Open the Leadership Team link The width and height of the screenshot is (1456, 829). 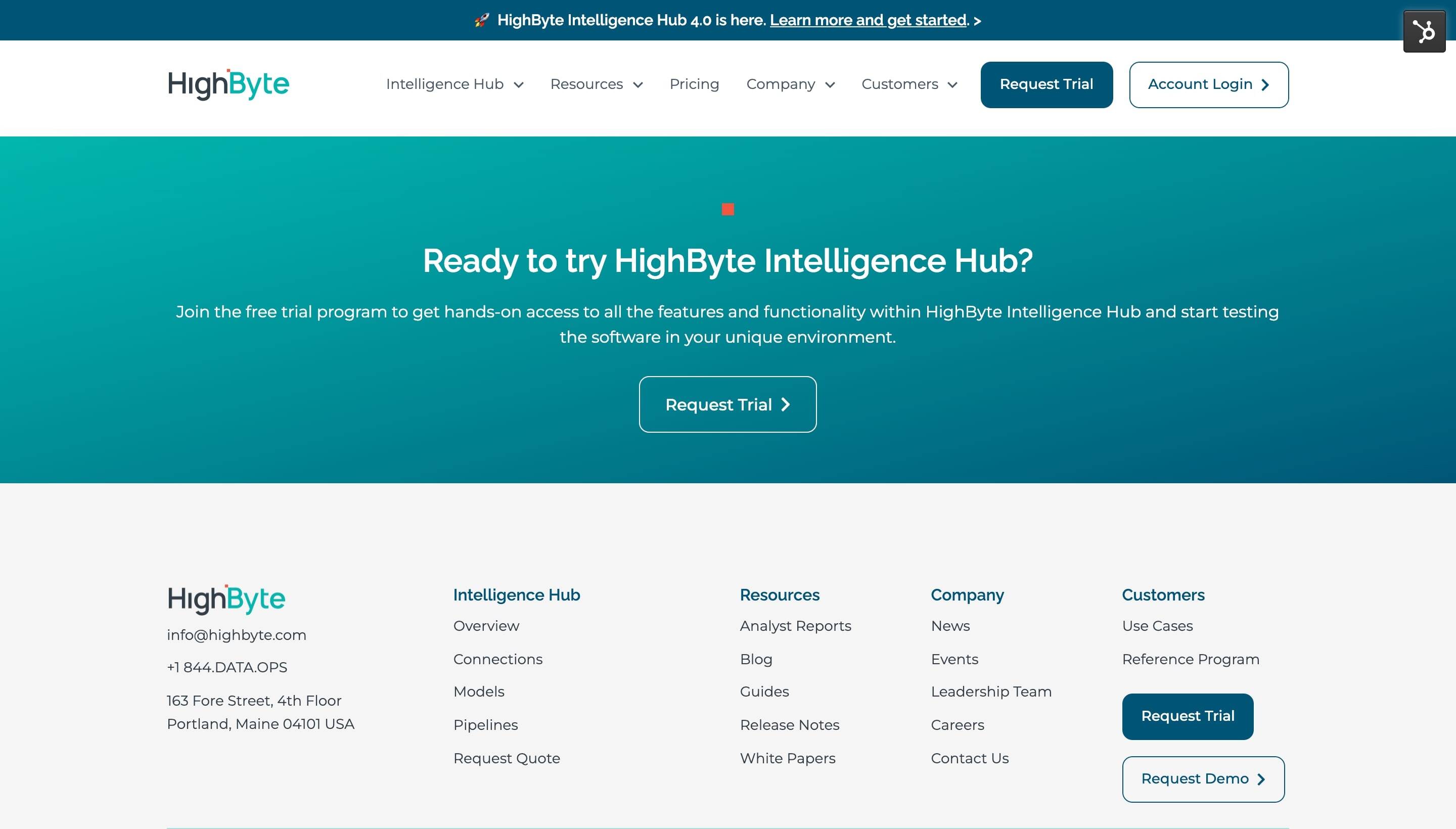coord(991,691)
